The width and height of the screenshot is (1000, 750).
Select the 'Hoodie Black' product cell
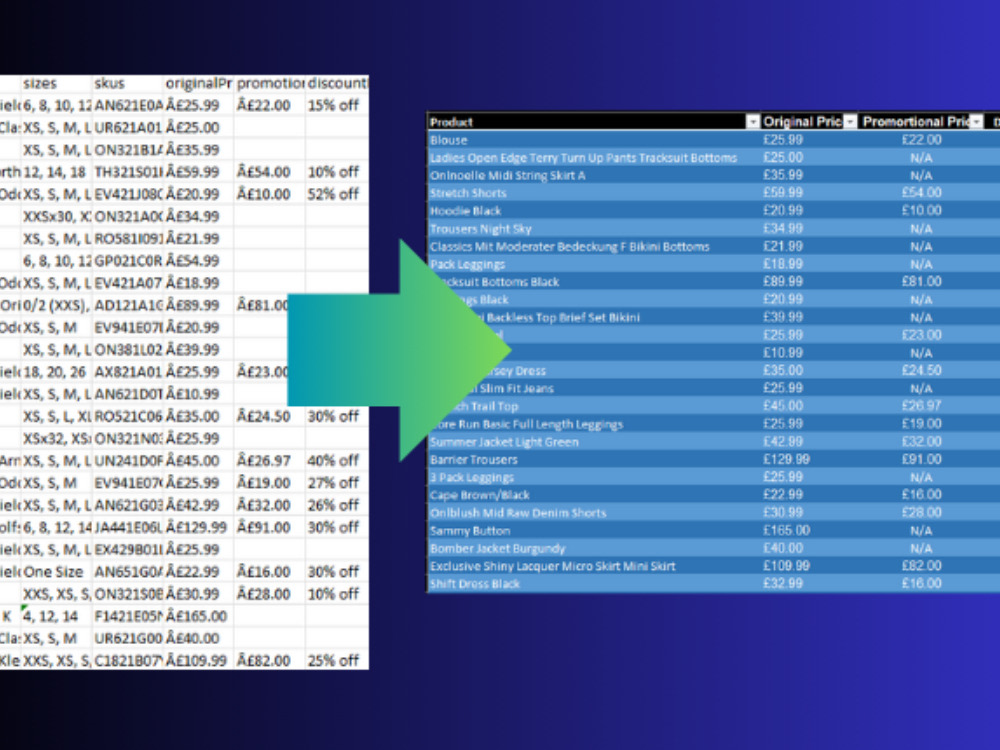click(594, 211)
